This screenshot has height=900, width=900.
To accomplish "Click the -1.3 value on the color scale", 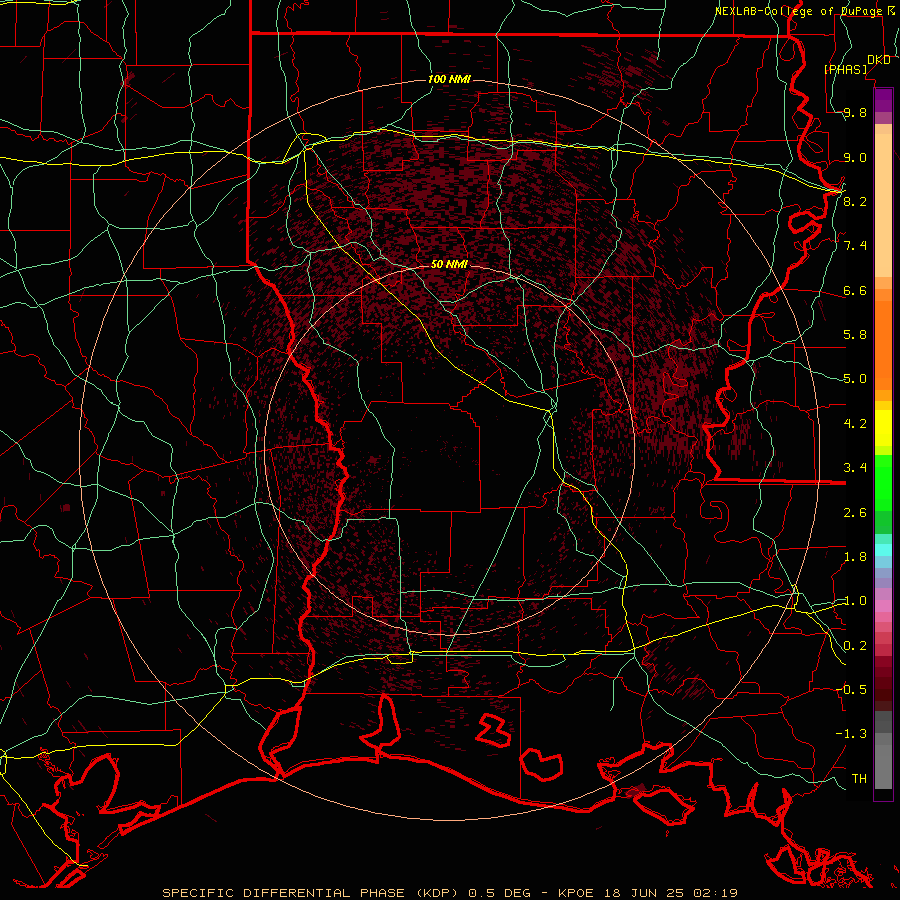I will [851, 734].
